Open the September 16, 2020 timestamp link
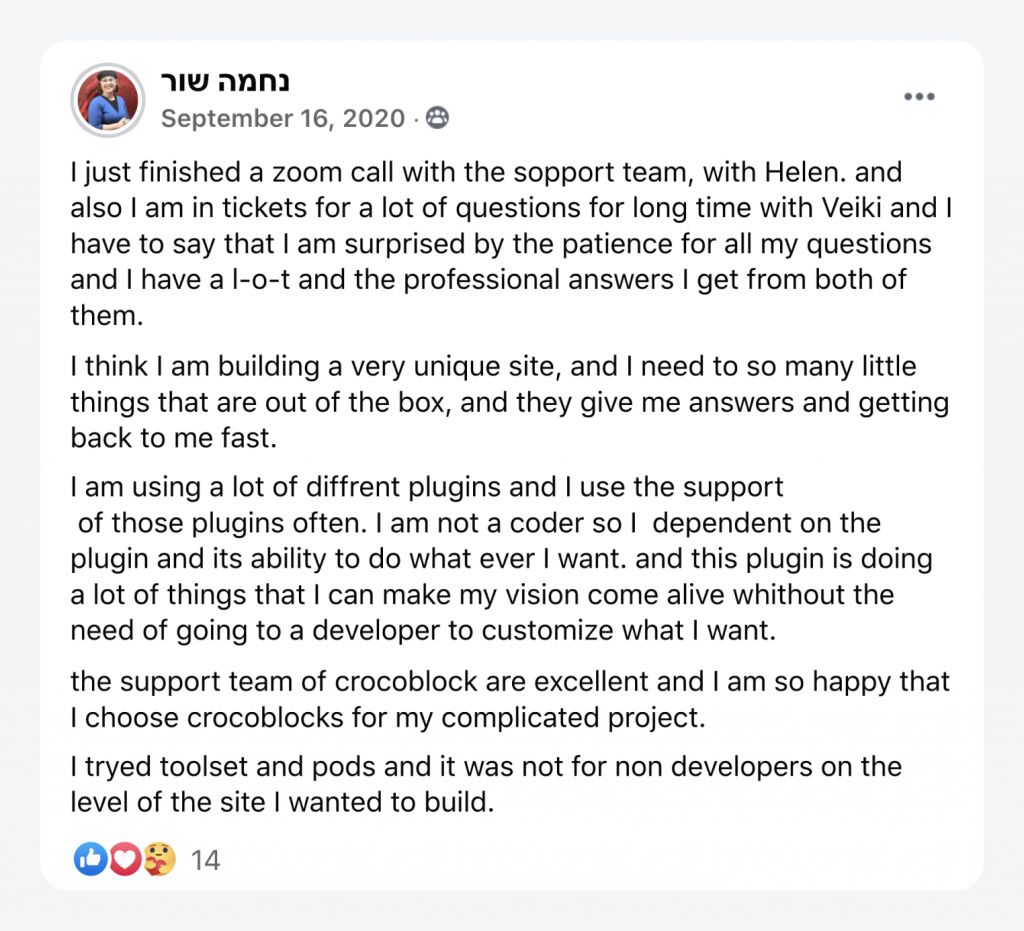The width and height of the screenshot is (1024, 931). 283,118
